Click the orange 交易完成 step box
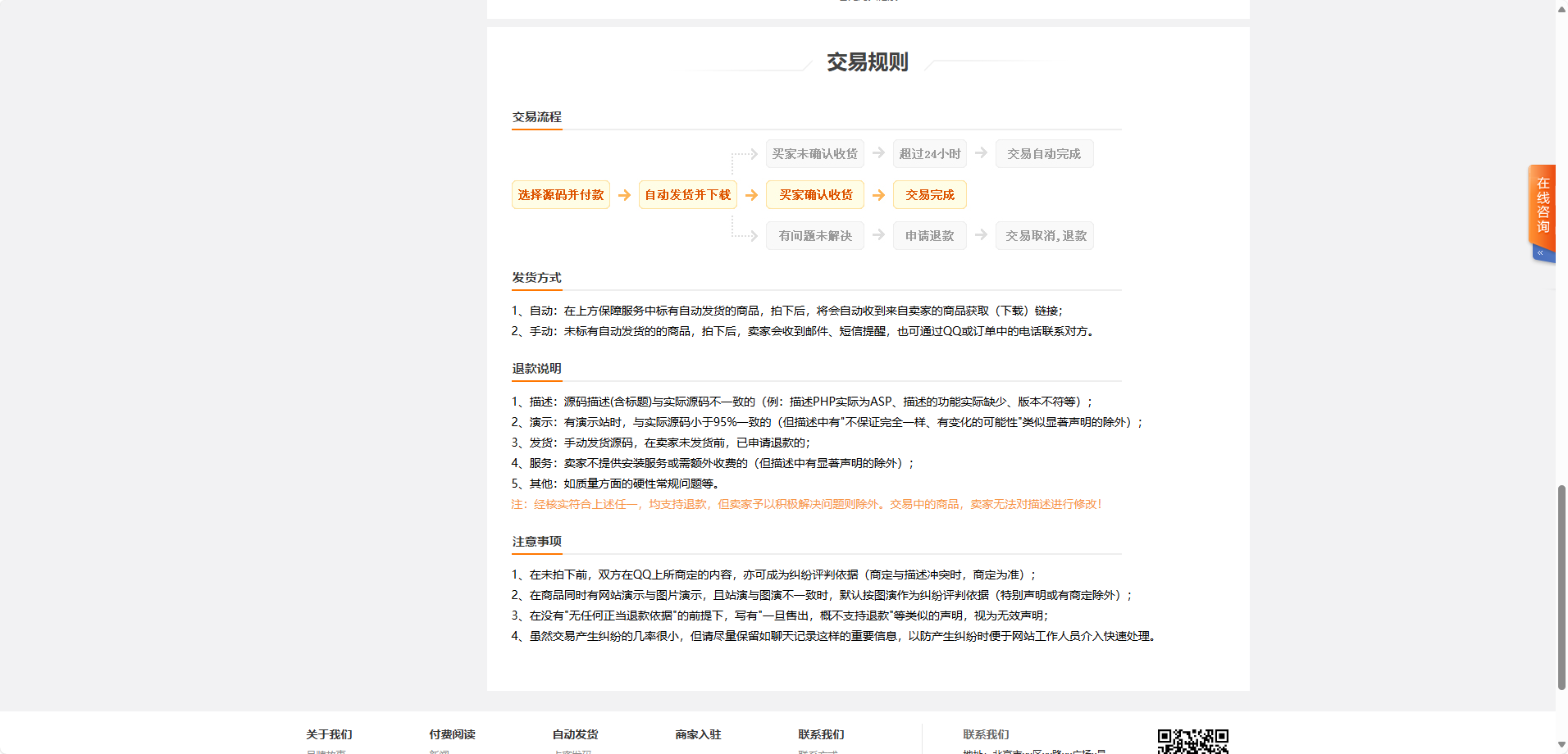 tap(930, 195)
